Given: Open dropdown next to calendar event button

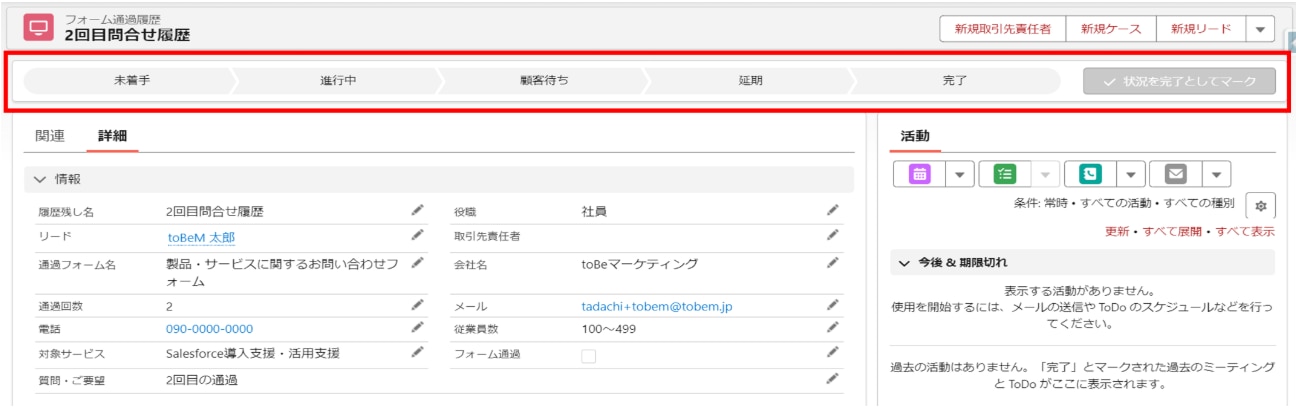Looking at the screenshot, I should click(x=960, y=174).
